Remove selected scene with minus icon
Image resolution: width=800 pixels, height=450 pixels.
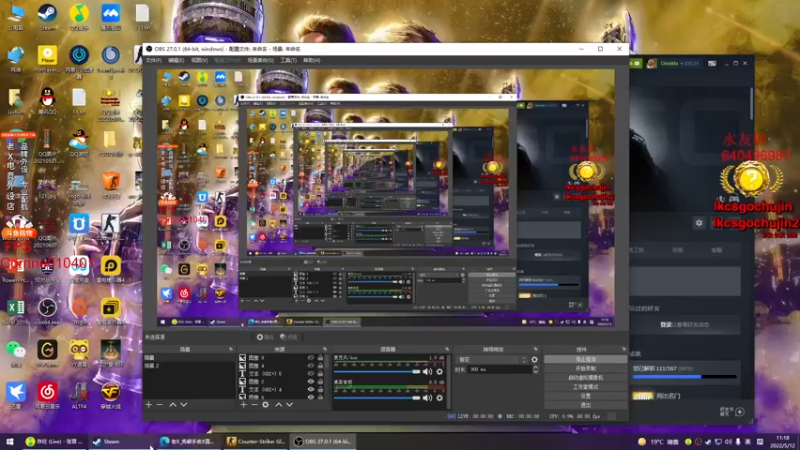click(x=160, y=405)
